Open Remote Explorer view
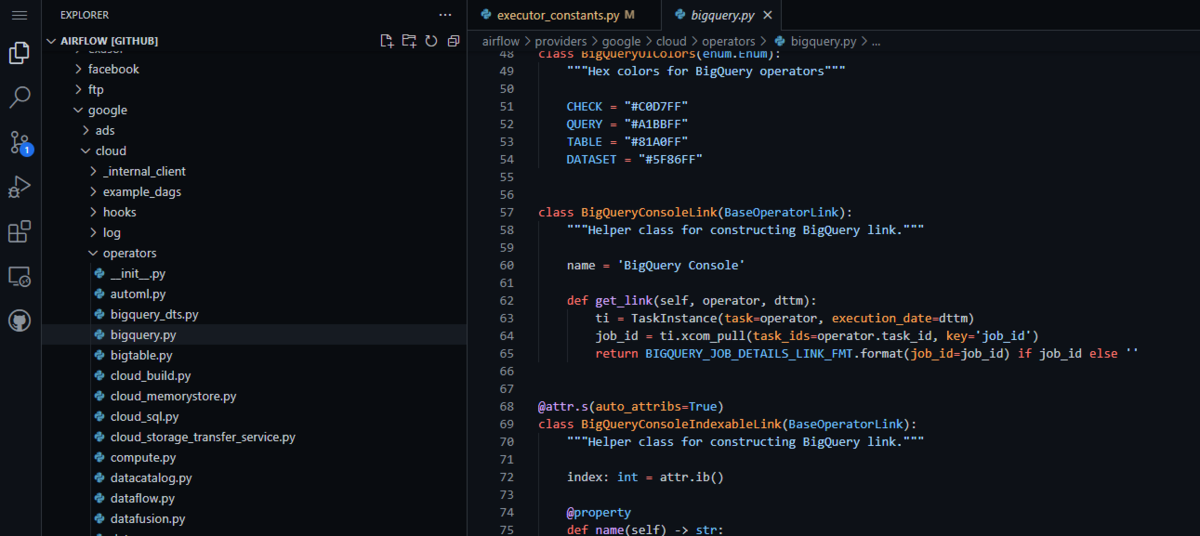1200x536 pixels. (x=19, y=277)
